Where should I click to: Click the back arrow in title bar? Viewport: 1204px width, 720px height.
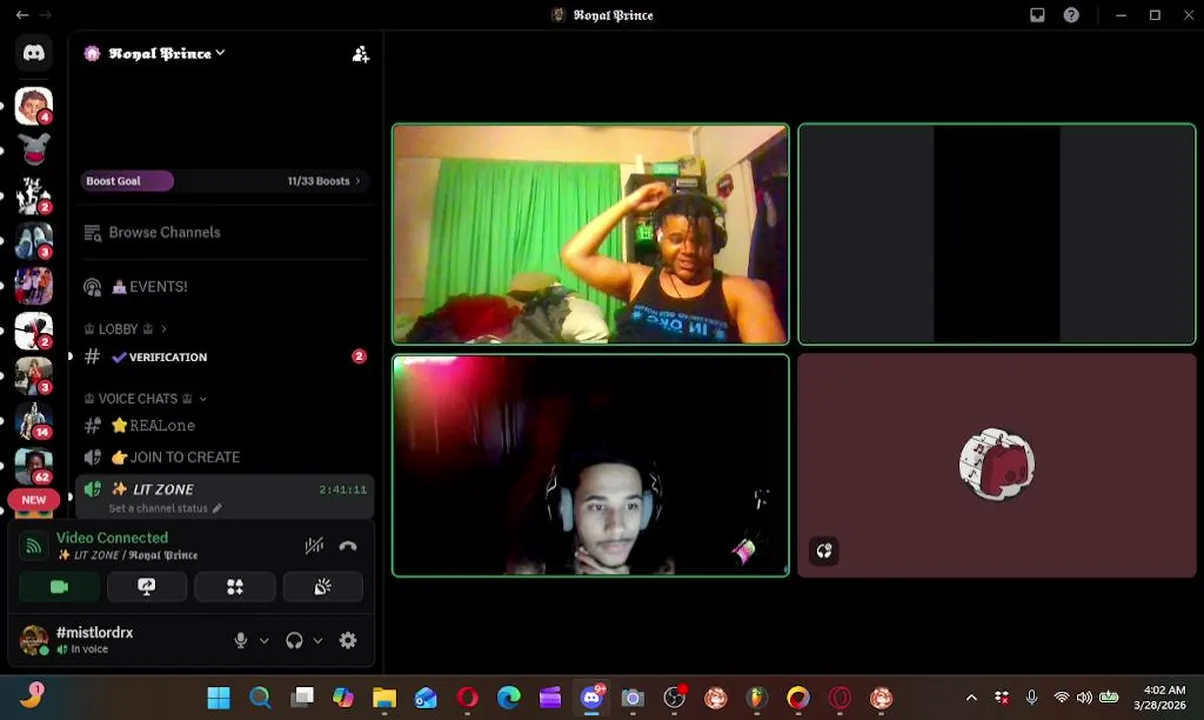point(22,15)
